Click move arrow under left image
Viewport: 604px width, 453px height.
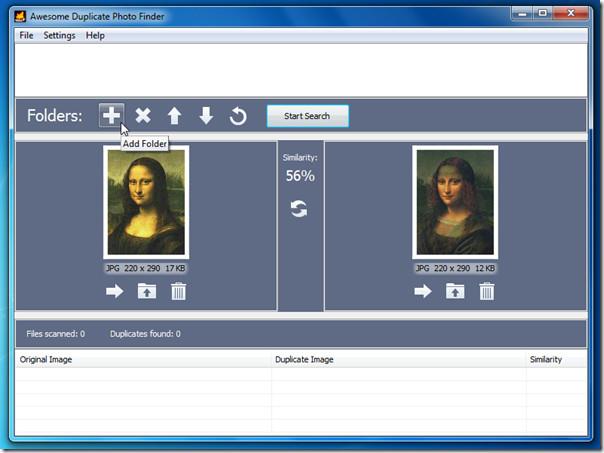click(115, 291)
